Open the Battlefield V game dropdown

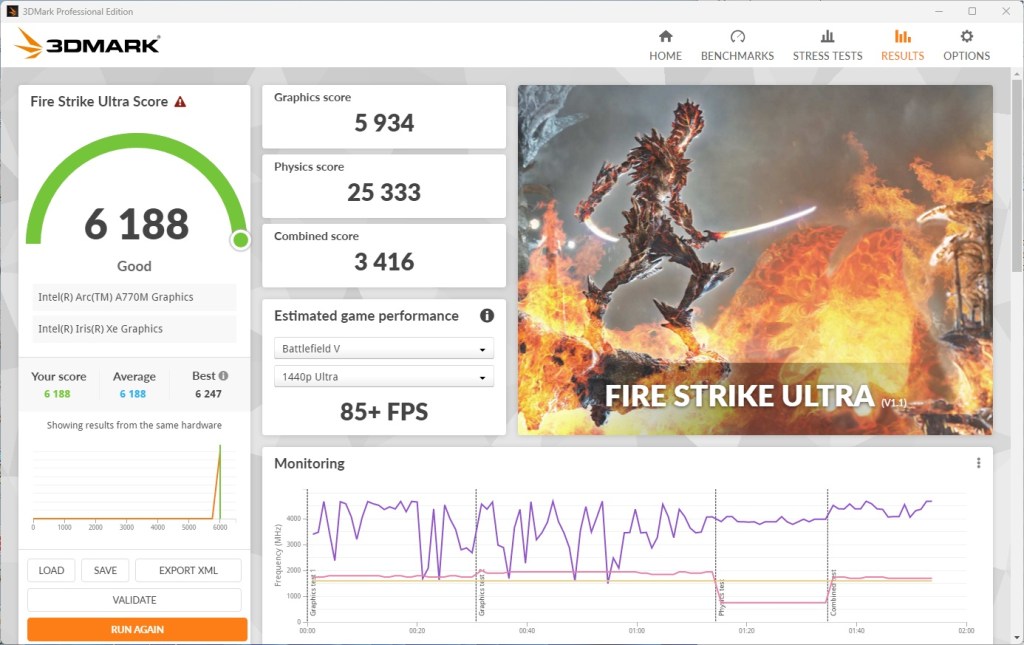(x=384, y=349)
